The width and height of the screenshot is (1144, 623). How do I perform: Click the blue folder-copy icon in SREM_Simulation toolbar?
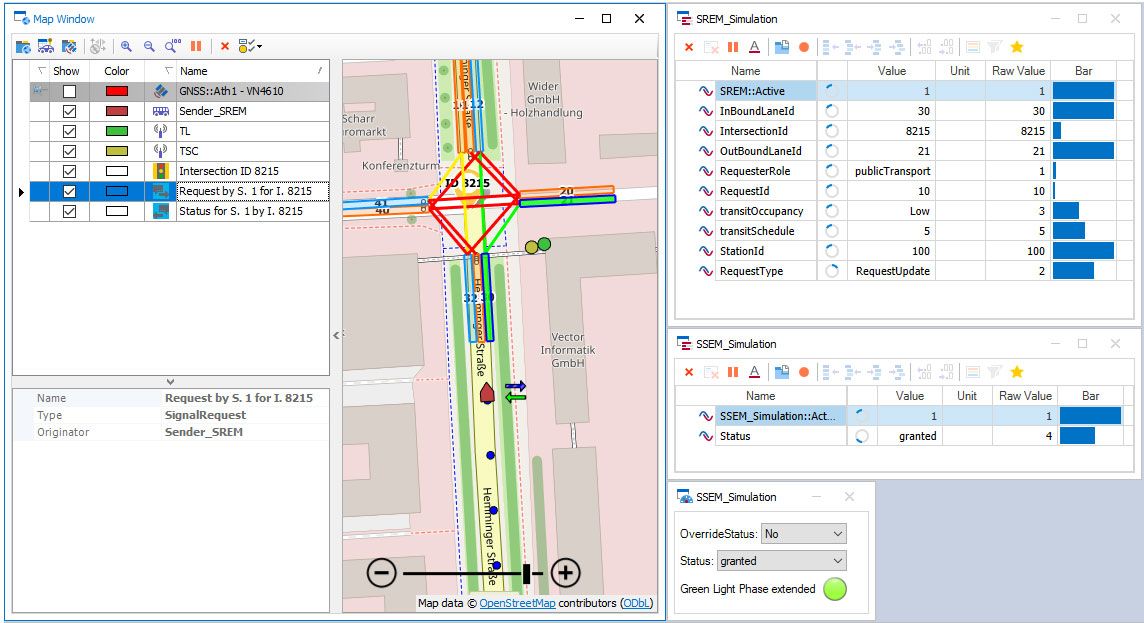click(x=781, y=47)
